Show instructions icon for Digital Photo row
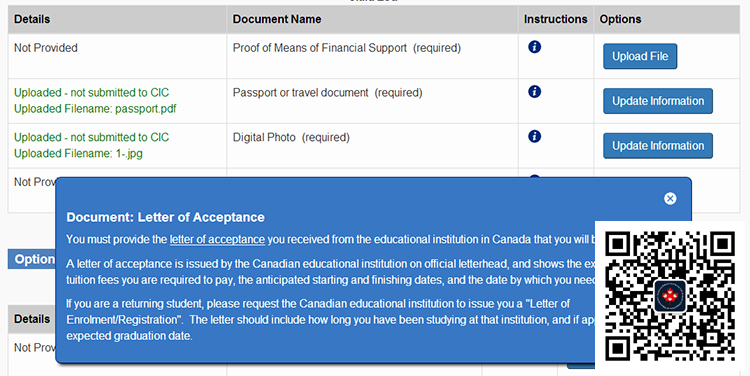This screenshot has height=376, width=750. point(534,136)
